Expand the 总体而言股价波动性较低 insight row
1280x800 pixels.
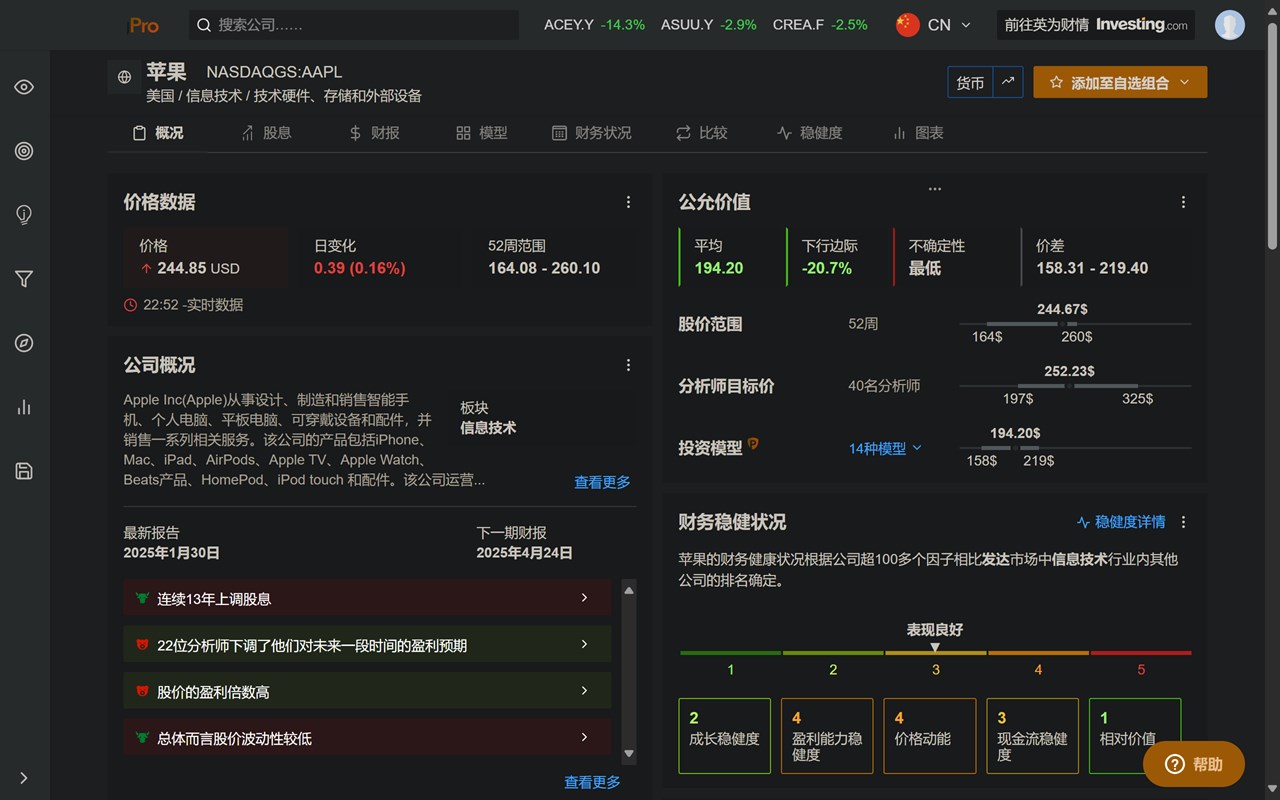pyautogui.click(x=368, y=738)
